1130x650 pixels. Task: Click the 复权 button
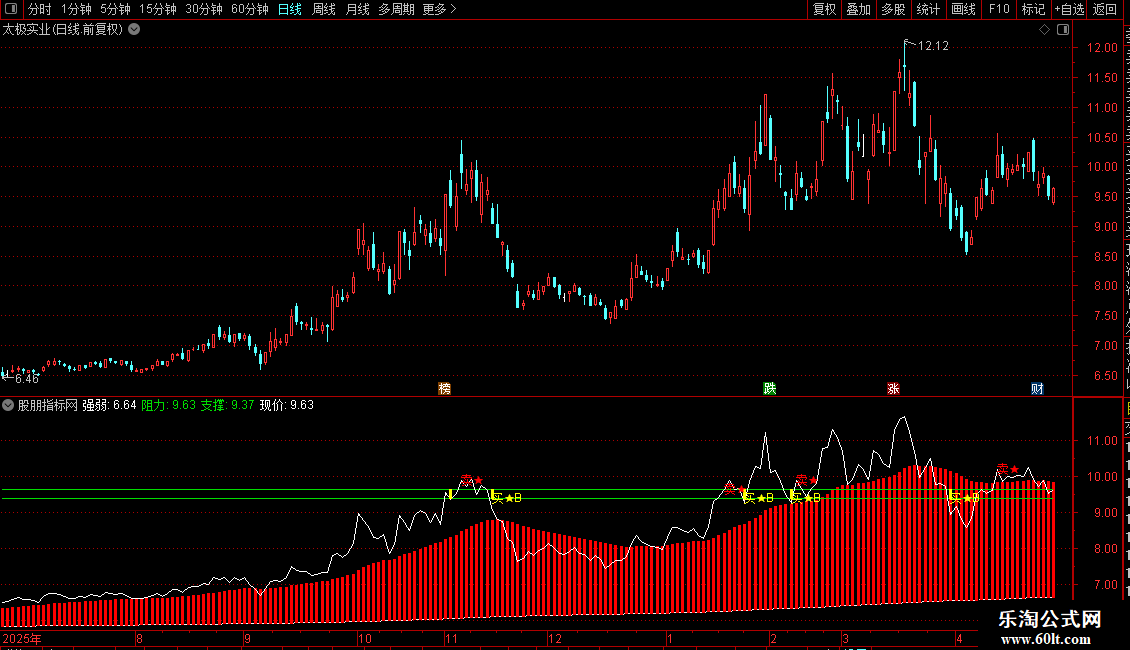click(x=824, y=9)
